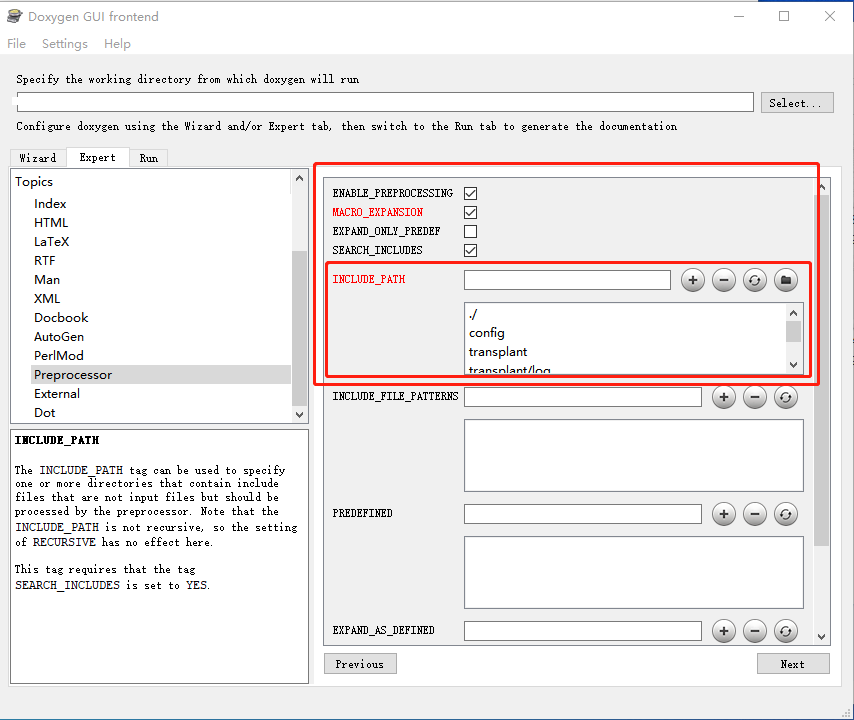Go to Previous topic page
Screen dimensions: 854x720
tap(360, 664)
